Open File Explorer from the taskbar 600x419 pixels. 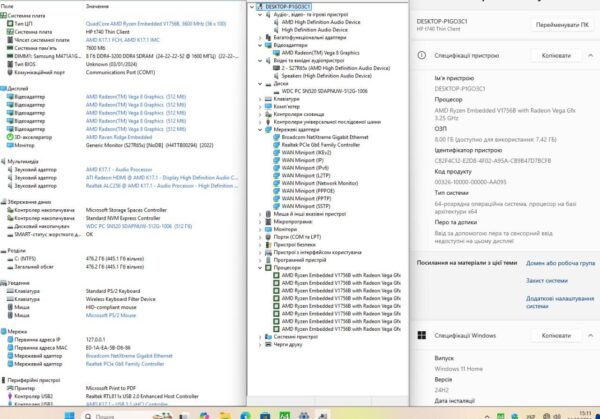(x=225, y=416)
